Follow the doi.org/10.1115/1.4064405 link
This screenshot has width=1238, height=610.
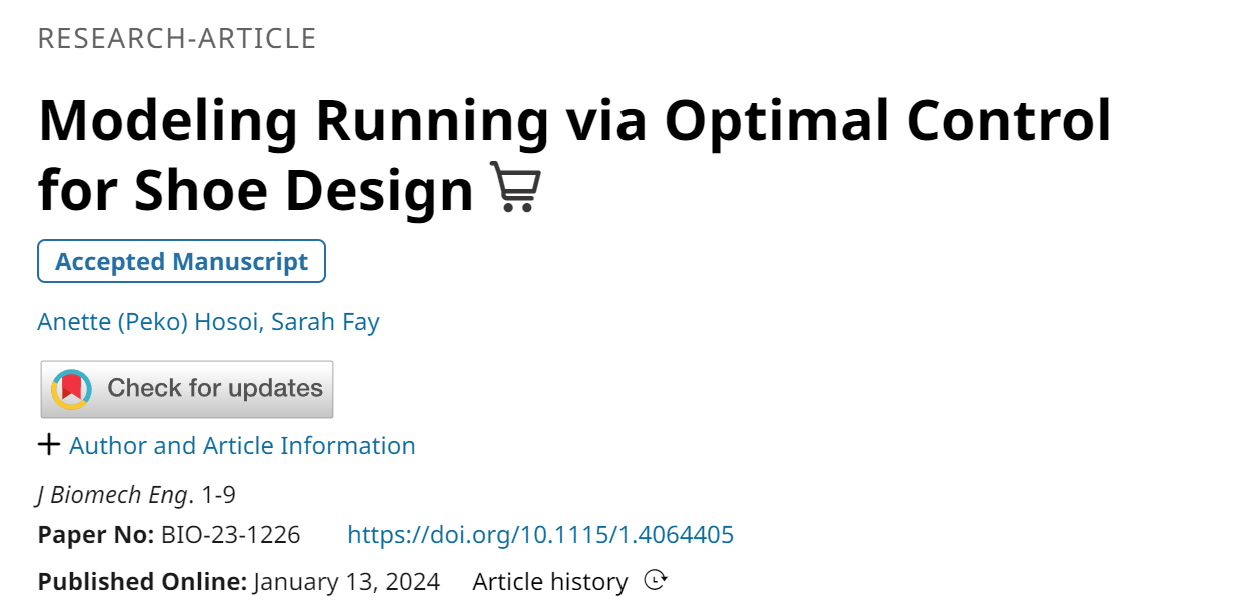point(540,535)
